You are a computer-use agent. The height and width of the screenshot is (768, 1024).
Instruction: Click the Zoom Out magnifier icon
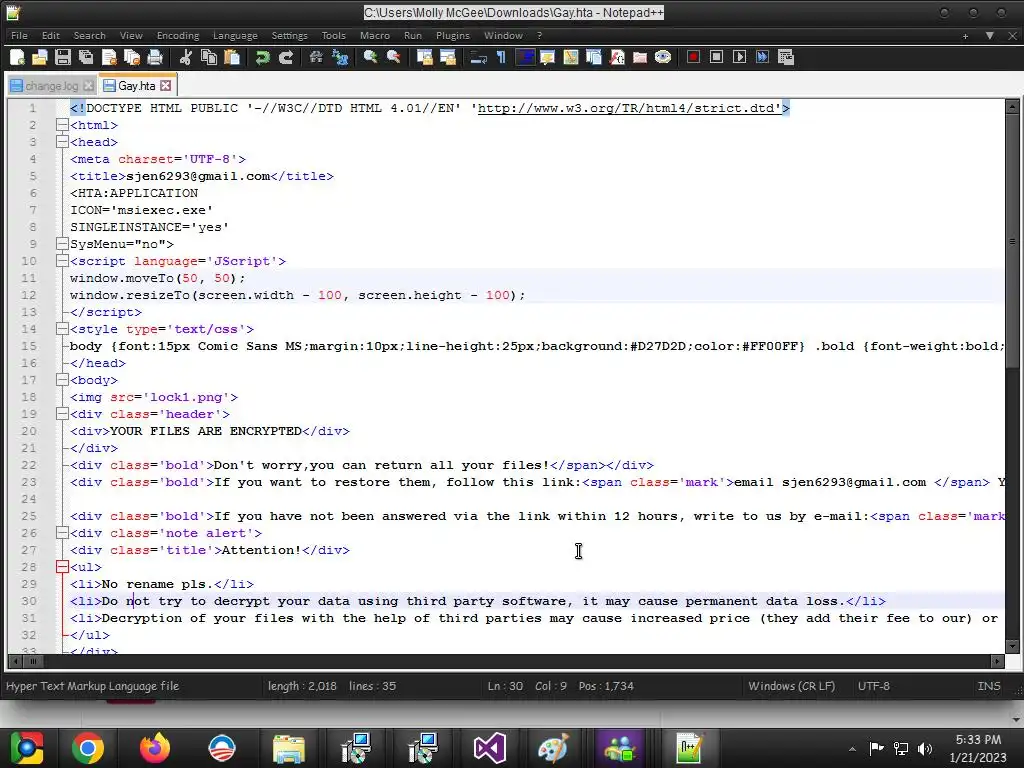tap(393, 57)
